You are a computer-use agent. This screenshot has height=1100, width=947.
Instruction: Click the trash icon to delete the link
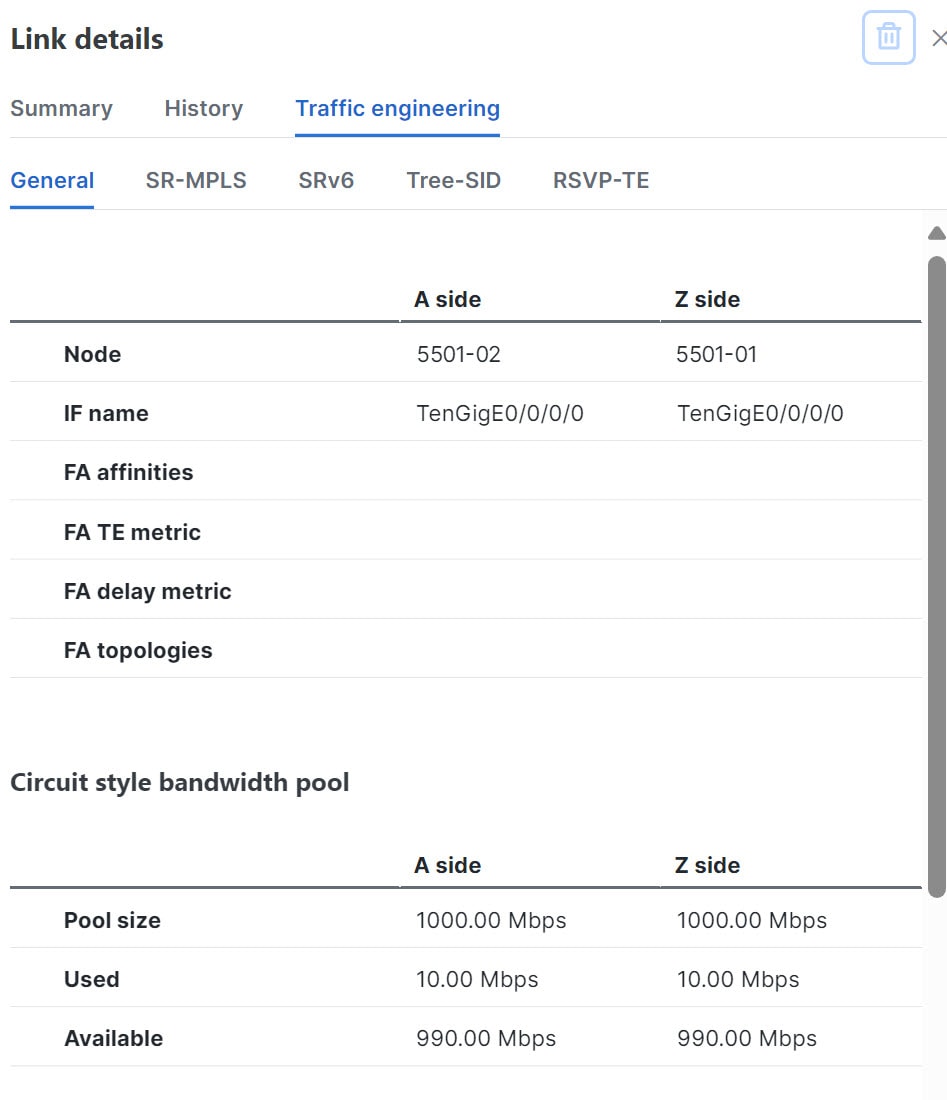886,37
